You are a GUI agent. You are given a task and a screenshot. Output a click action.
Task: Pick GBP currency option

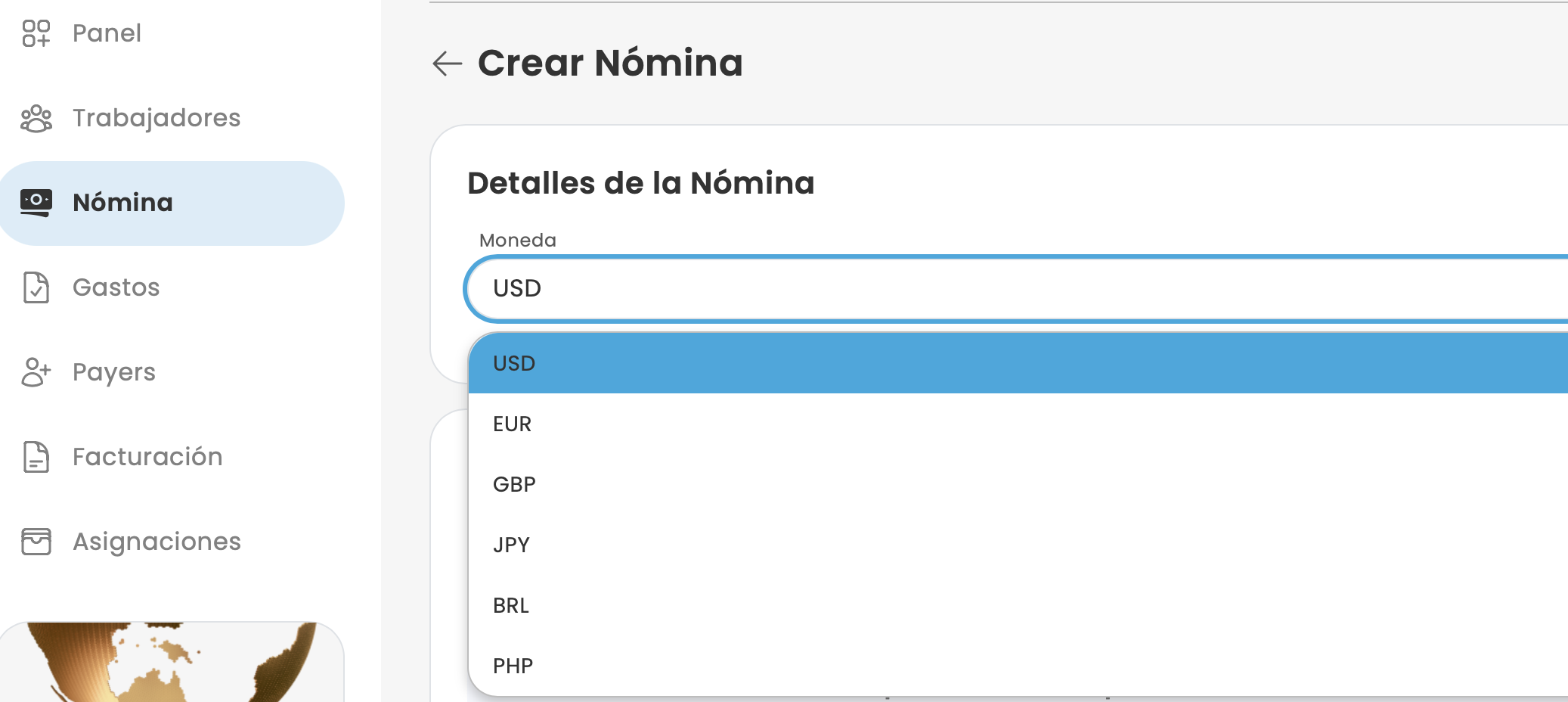pyautogui.click(x=514, y=484)
